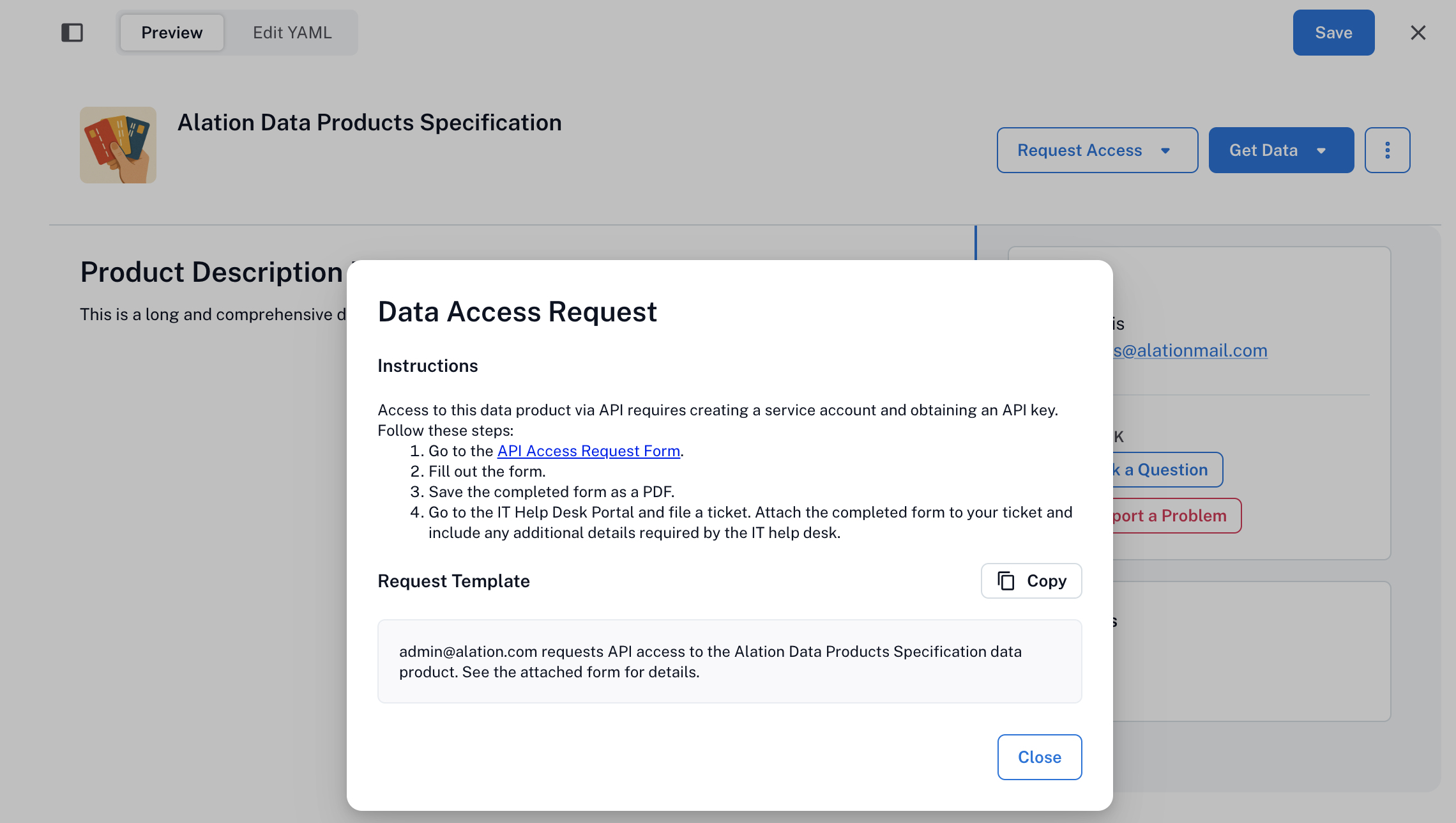Click the alationmail.com email link
Image resolution: width=1456 pixels, height=823 pixels.
click(1189, 350)
